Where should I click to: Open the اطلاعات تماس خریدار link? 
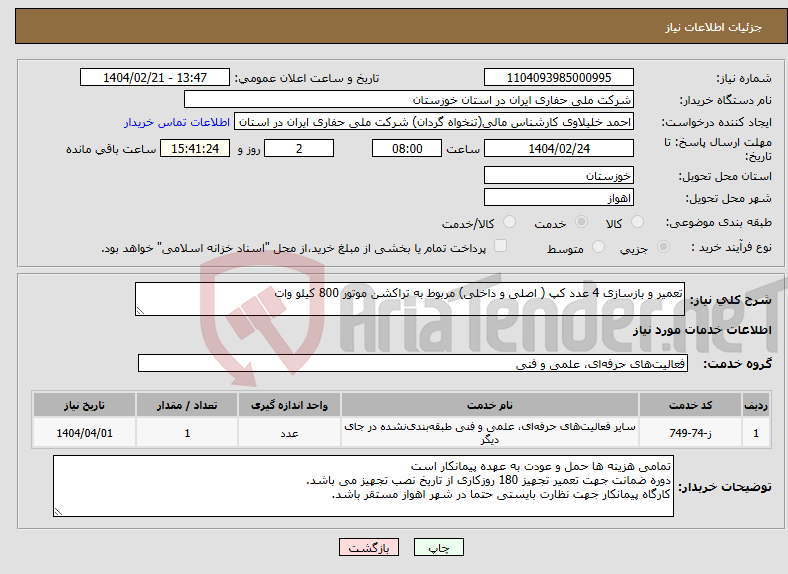177,122
